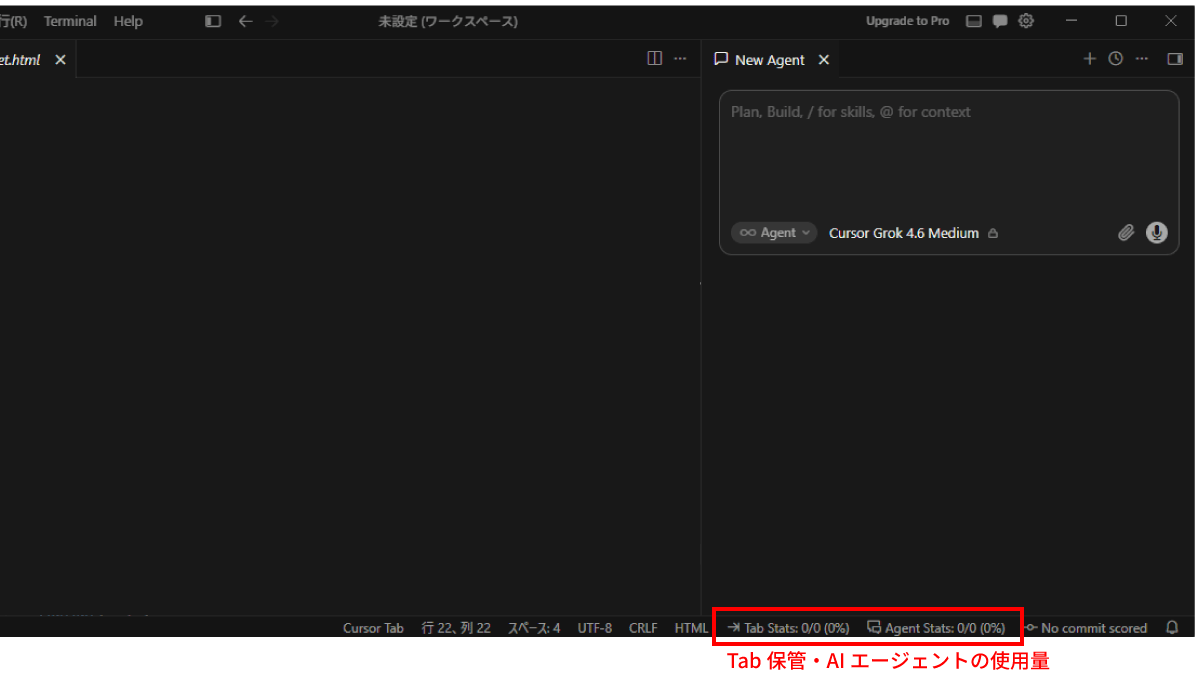This screenshot has width=1200, height=675.
Task: Click the workspace title search box
Action: pyautogui.click(x=448, y=21)
